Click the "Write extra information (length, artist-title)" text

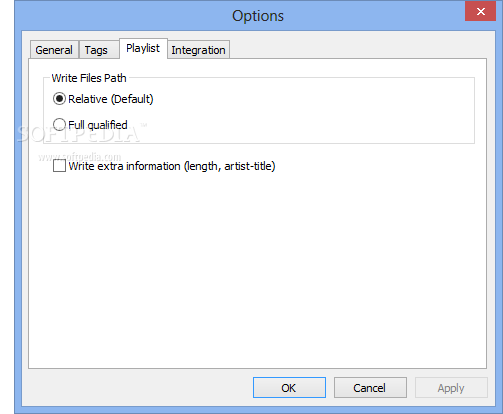pyautogui.click(x=172, y=166)
